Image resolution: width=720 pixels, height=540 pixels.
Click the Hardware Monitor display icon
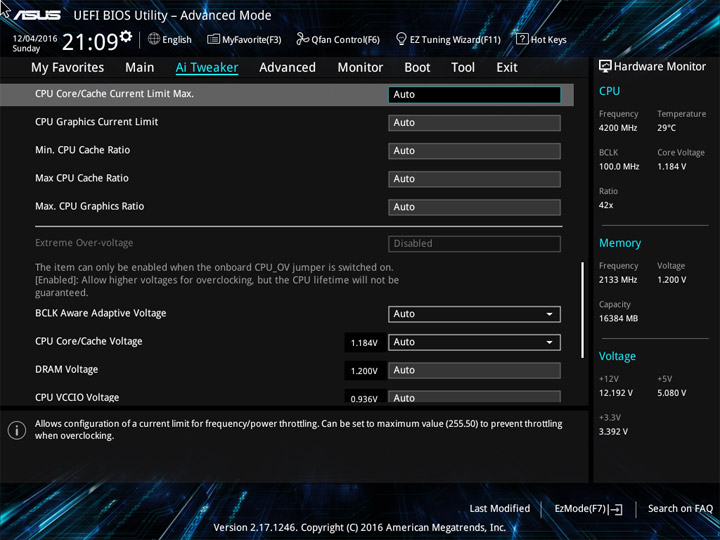(605, 67)
